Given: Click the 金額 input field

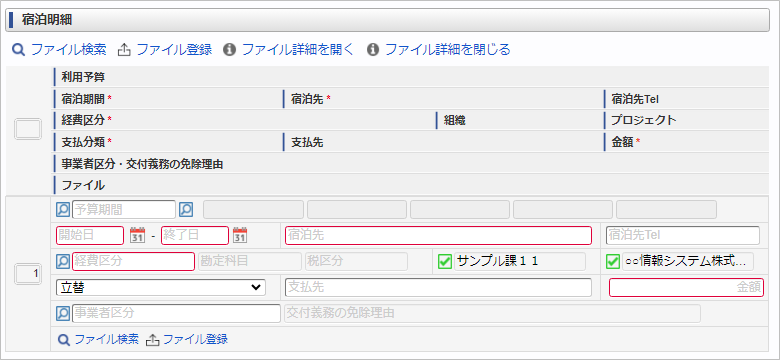Looking at the screenshot, I should pos(686,287).
